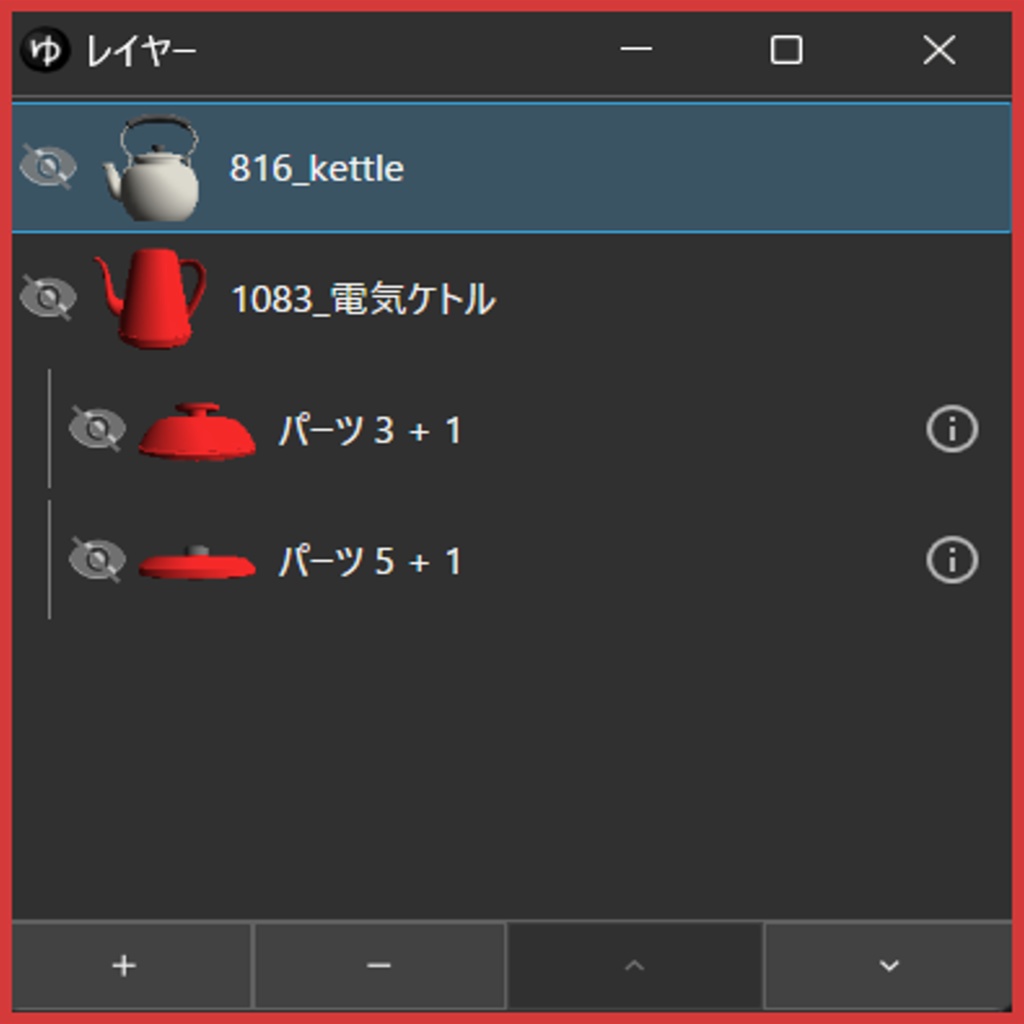Select the パーツ 3 + 1 item label

click(x=369, y=431)
